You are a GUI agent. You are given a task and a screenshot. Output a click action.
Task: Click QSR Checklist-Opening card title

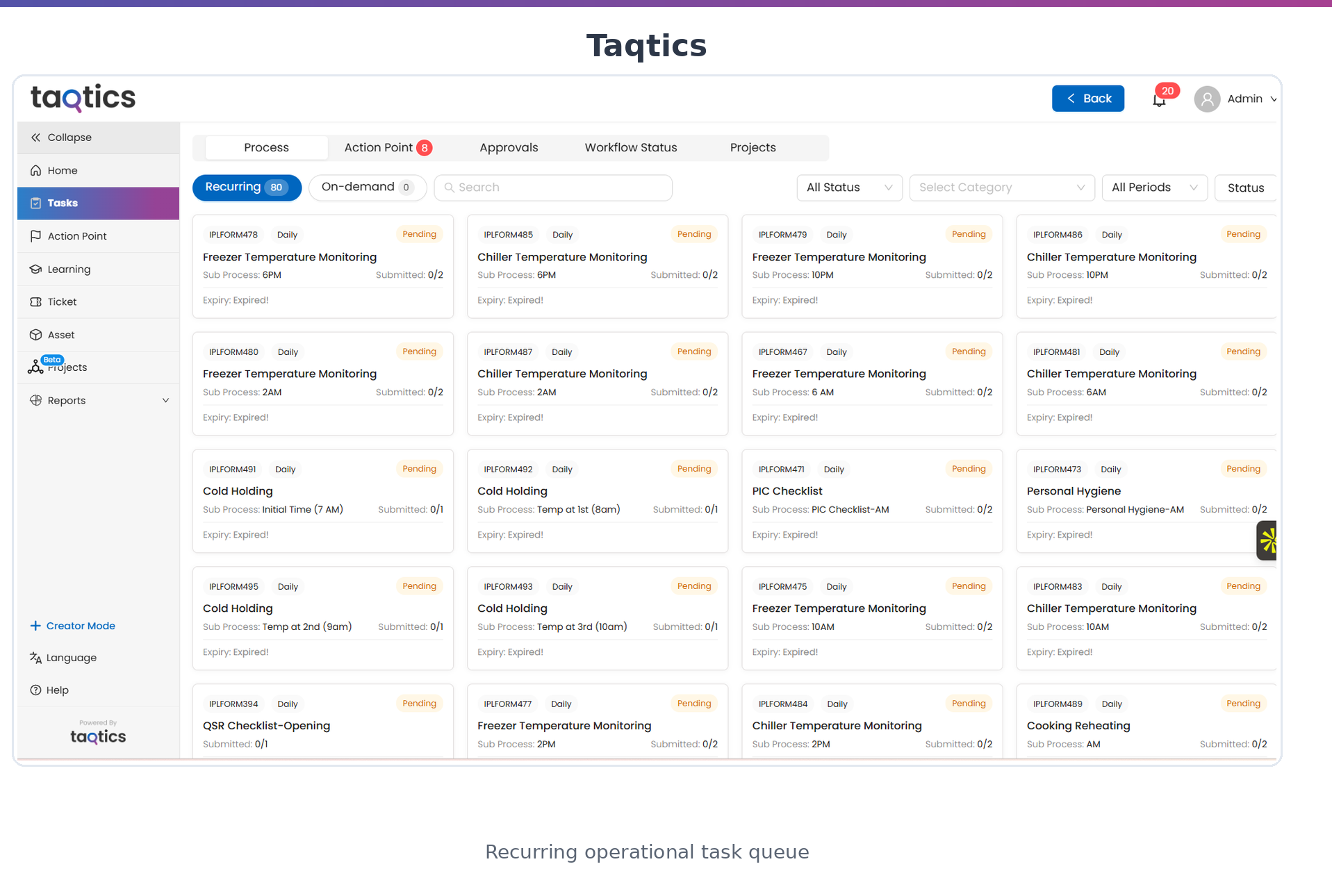point(266,726)
